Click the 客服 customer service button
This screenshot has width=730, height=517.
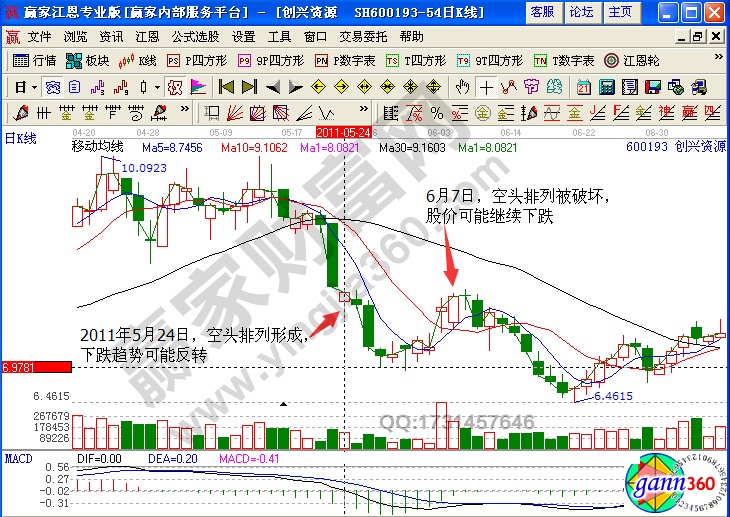click(542, 12)
